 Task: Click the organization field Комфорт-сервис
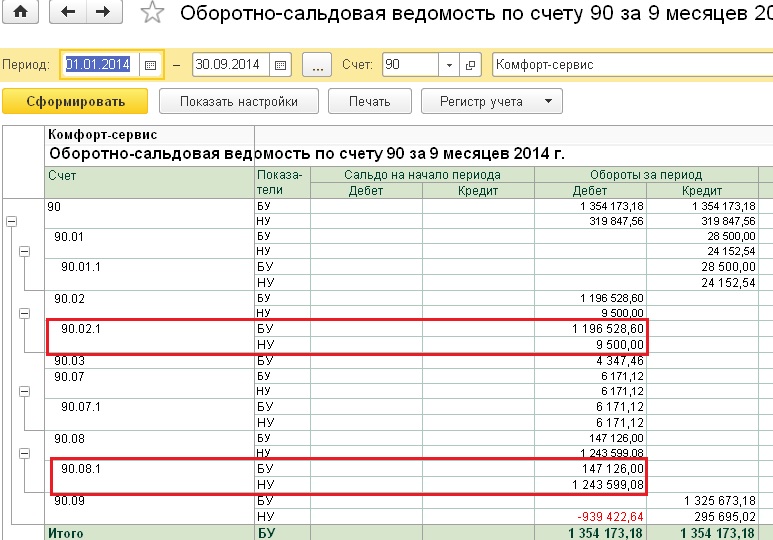(632, 65)
